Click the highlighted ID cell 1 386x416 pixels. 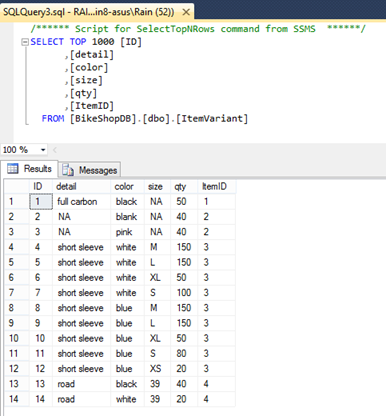pyautogui.click(x=41, y=202)
